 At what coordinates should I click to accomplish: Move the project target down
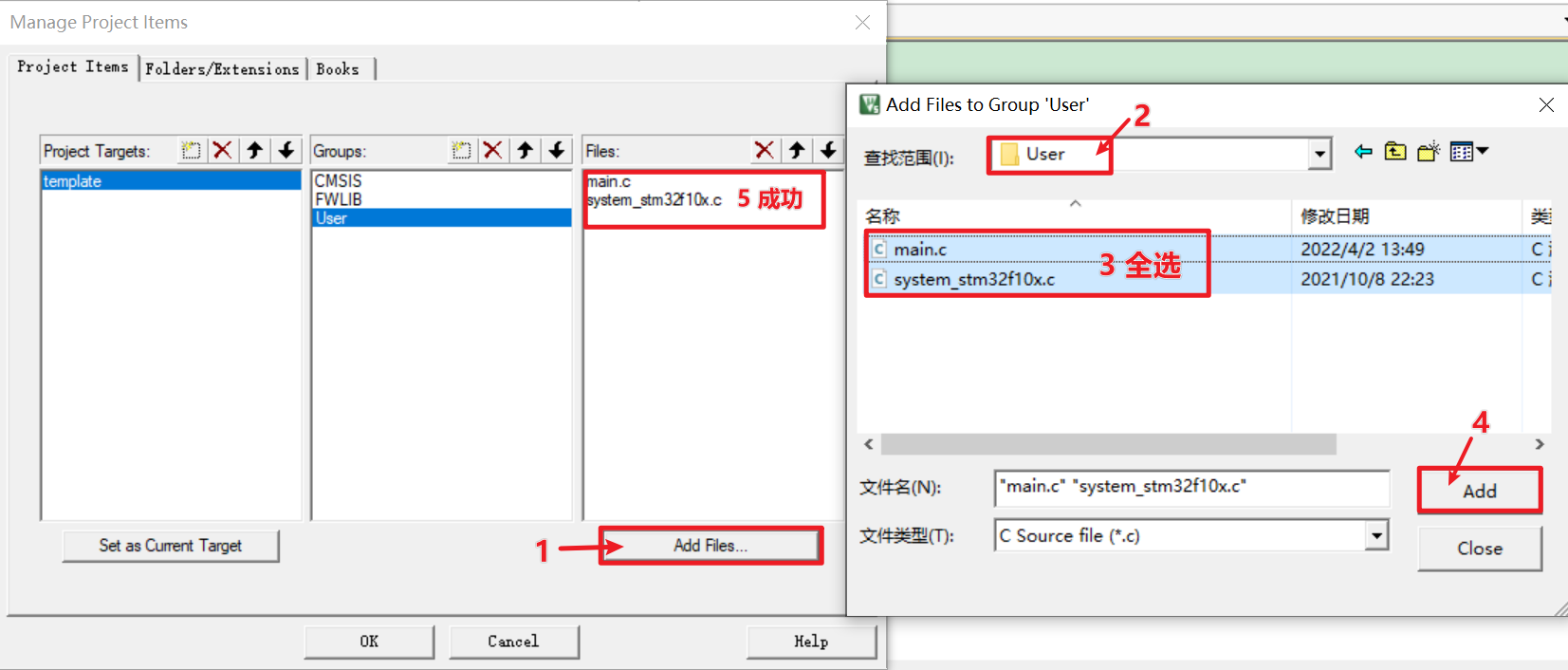286,150
